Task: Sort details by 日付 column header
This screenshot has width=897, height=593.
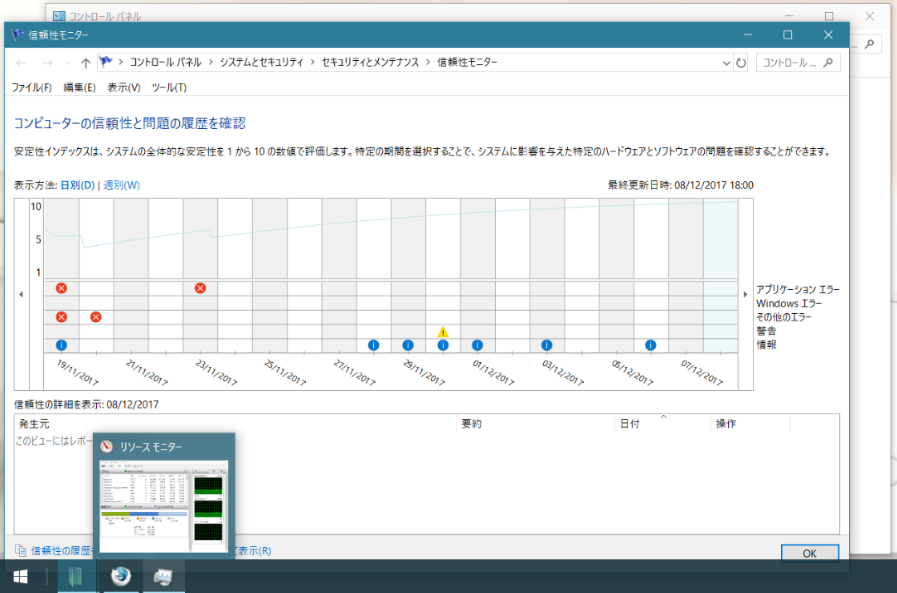Action: pyautogui.click(x=662, y=424)
